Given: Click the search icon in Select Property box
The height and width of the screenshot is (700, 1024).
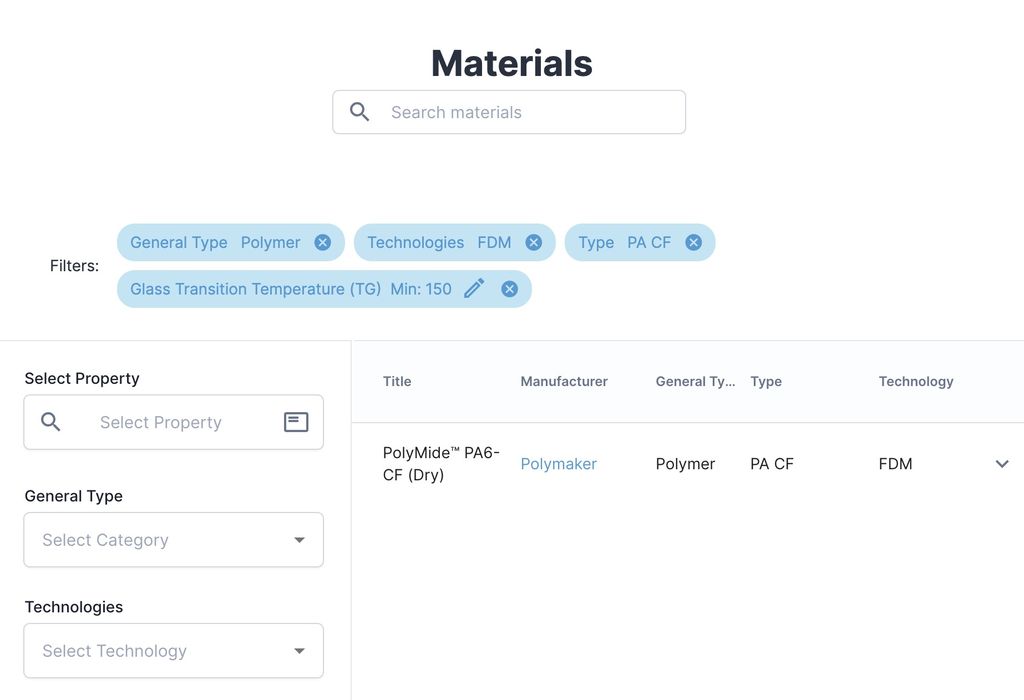Looking at the screenshot, I should point(51,422).
